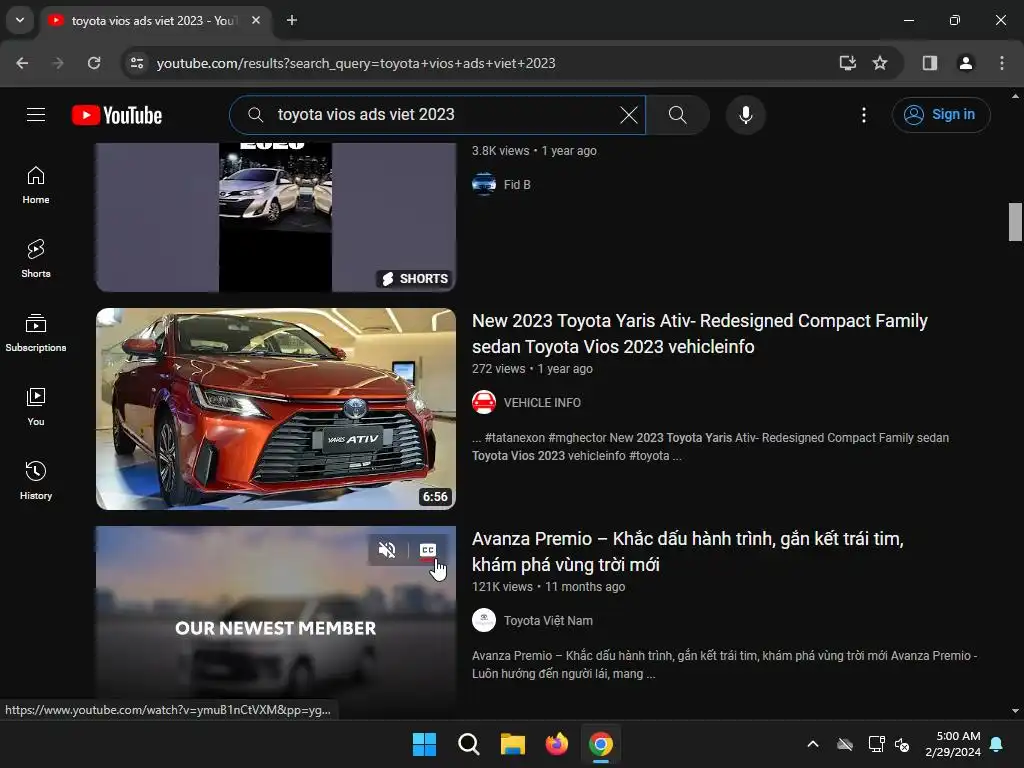Image resolution: width=1024 pixels, height=768 pixels.
Task: Open Subscriptions in the sidebar
Action: coord(36,332)
